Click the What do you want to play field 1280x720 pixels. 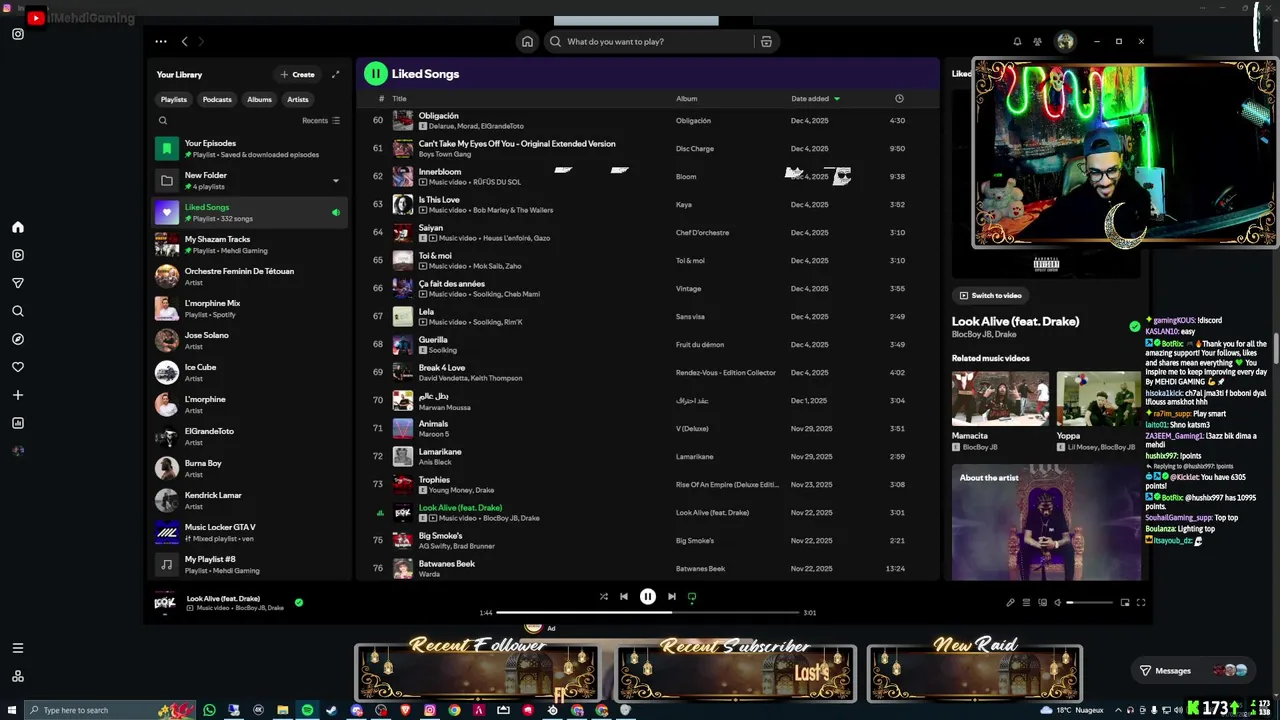click(650, 42)
